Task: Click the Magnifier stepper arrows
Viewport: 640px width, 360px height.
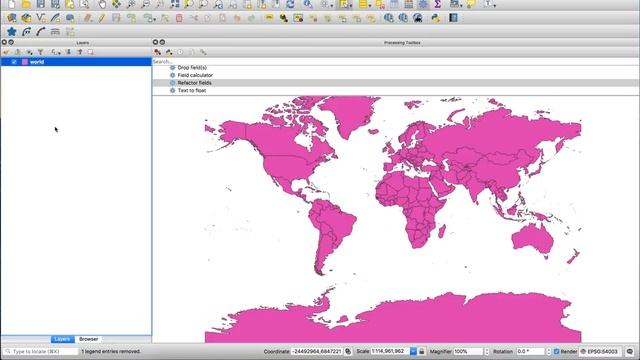Action: (x=487, y=351)
